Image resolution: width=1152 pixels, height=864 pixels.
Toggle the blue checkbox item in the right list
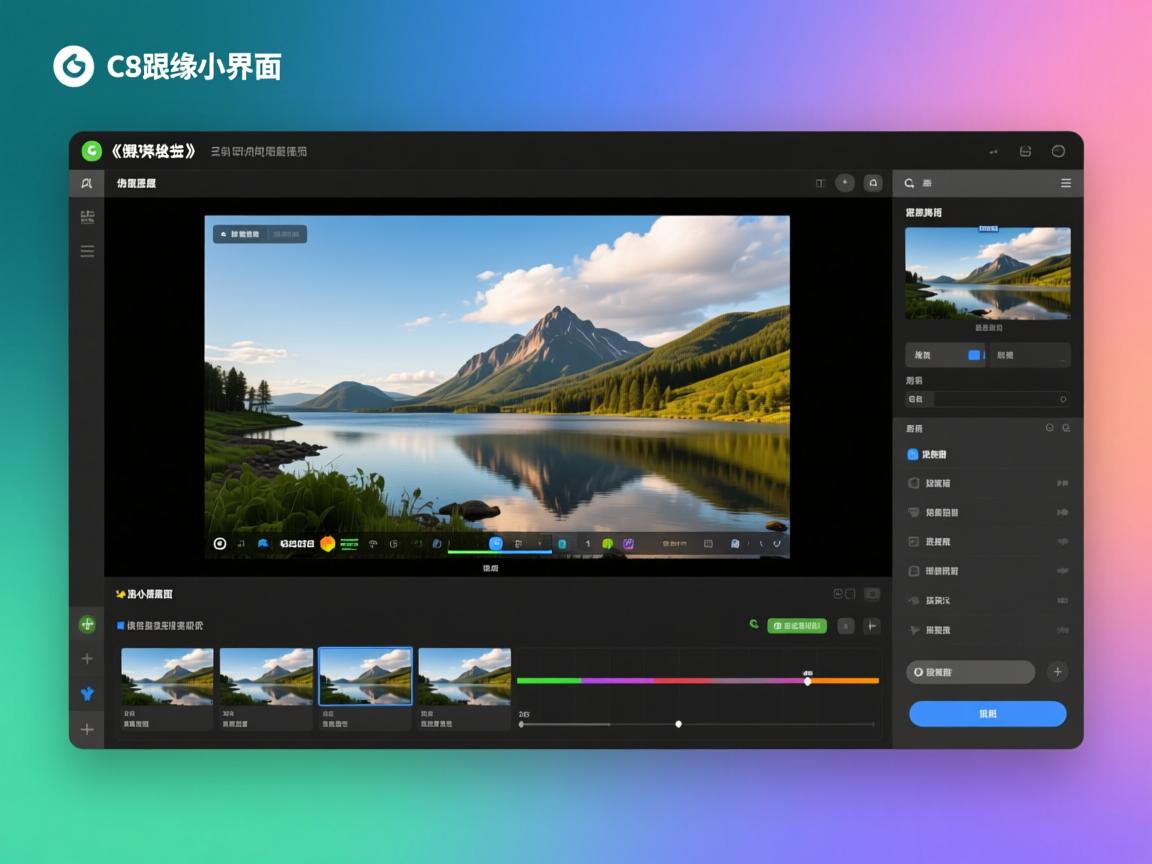click(x=912, y=454)
